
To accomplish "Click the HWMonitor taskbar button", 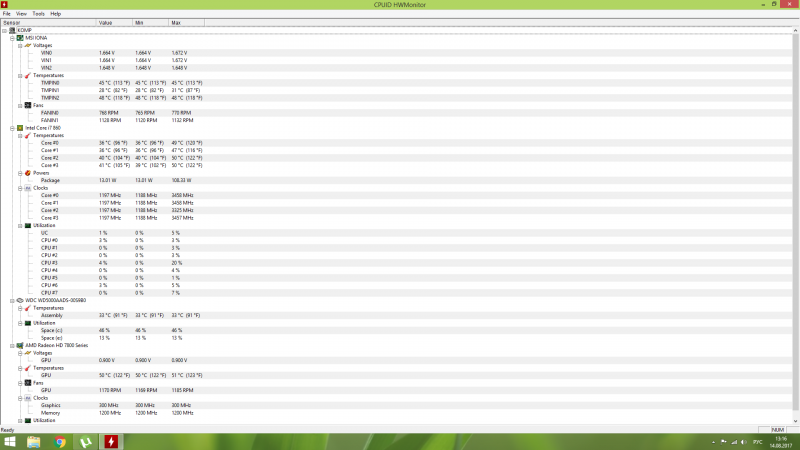I will tap(111, 442).
